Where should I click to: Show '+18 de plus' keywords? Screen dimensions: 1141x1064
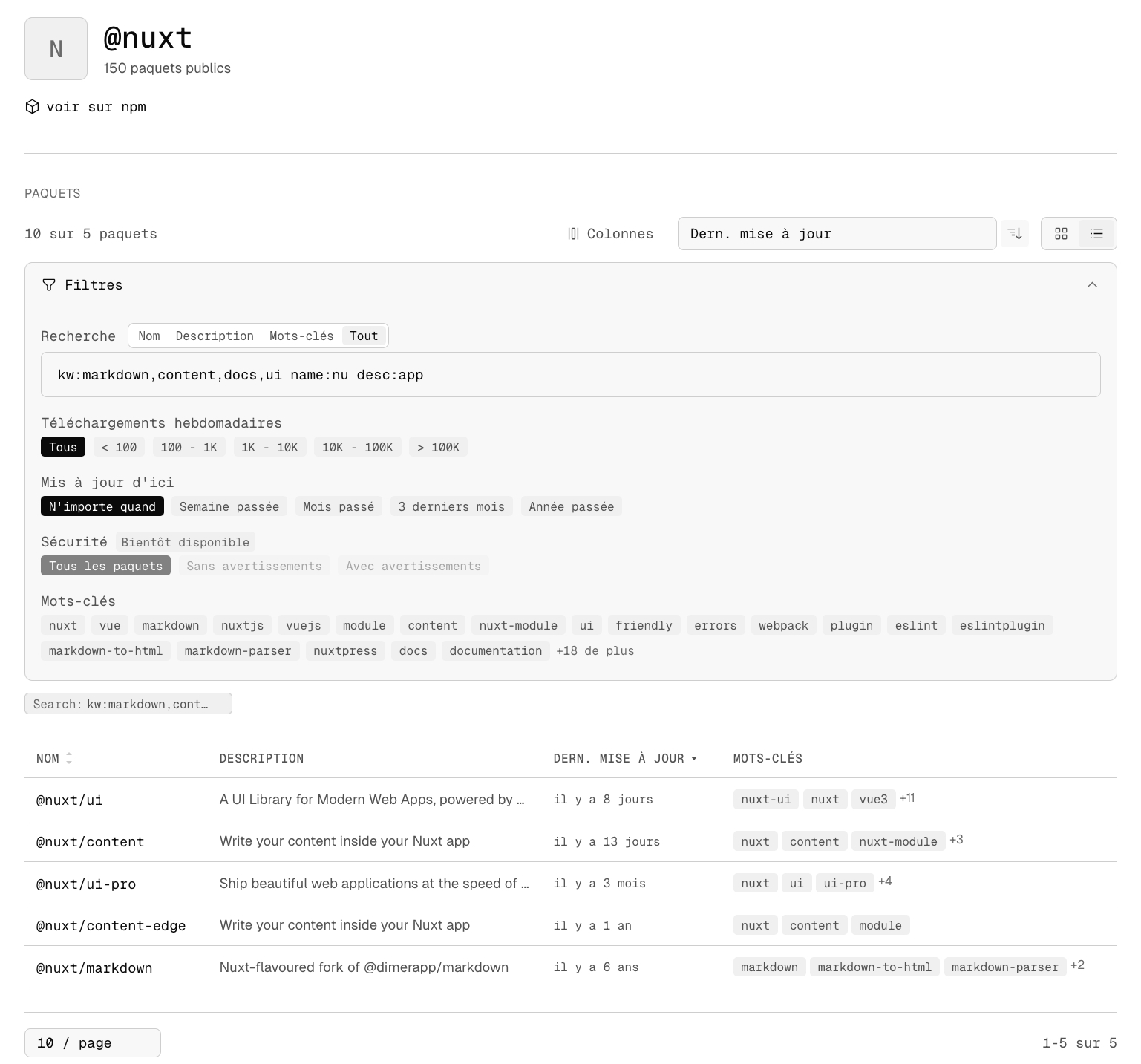pyautogui.click(x=595, y=650)
